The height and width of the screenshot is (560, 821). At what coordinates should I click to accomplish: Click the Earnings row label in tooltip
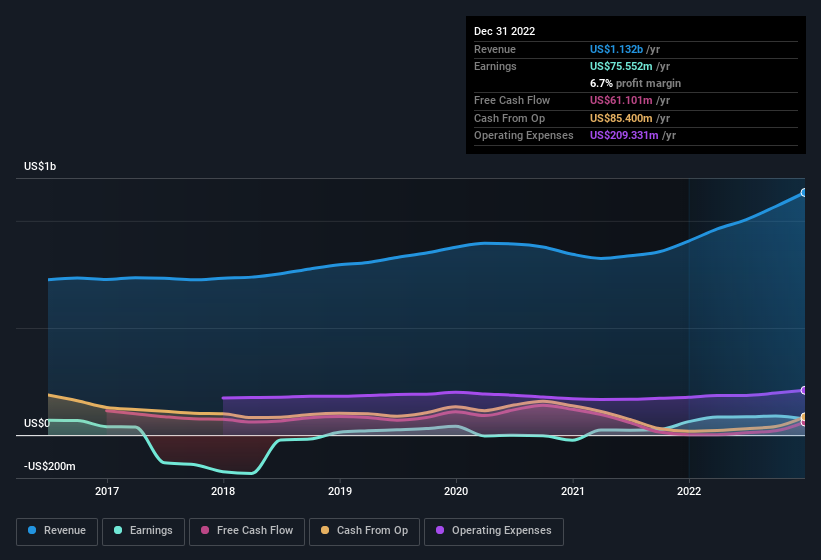[x=495, y=66]
